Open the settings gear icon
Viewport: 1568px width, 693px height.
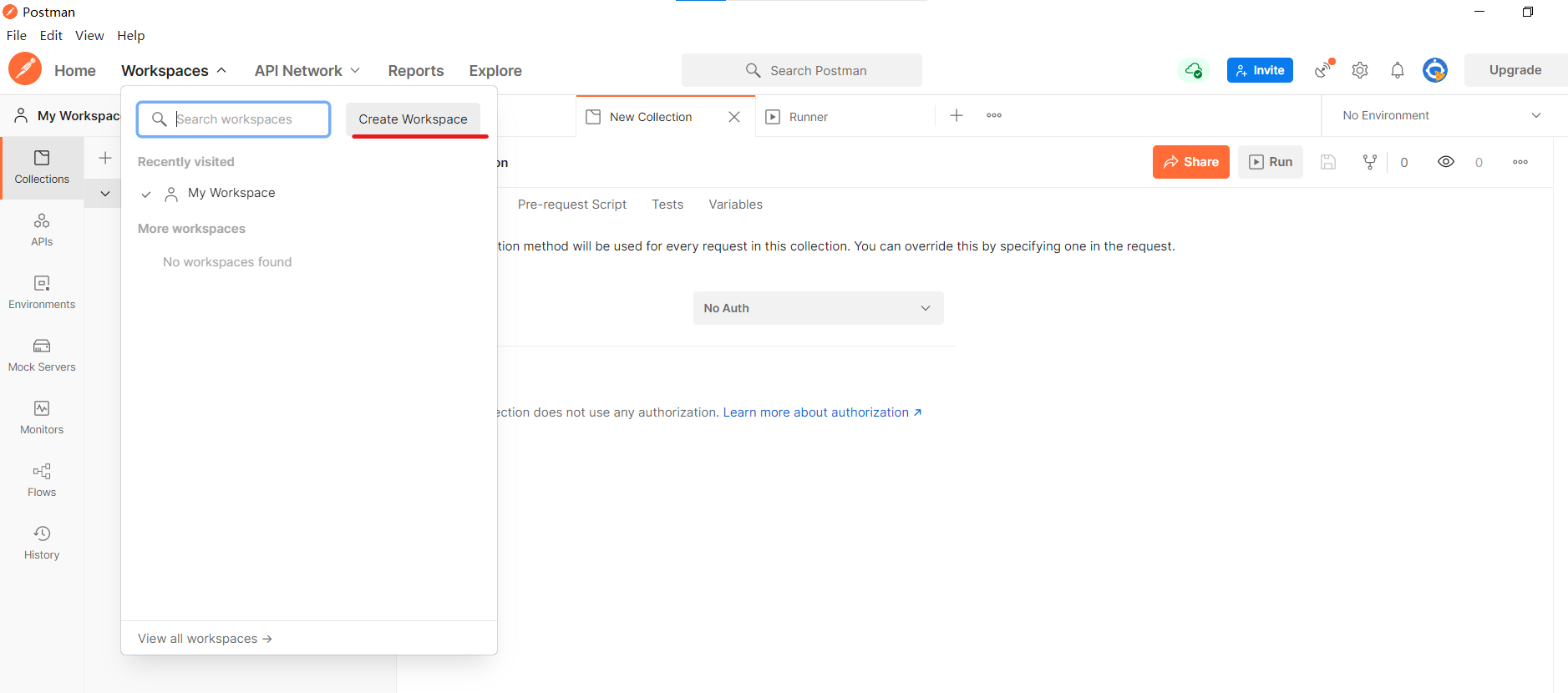(x=1360, y=70)
